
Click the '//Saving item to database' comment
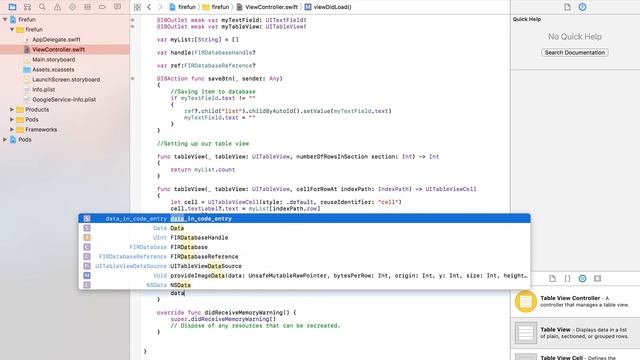tap(213, 92)
